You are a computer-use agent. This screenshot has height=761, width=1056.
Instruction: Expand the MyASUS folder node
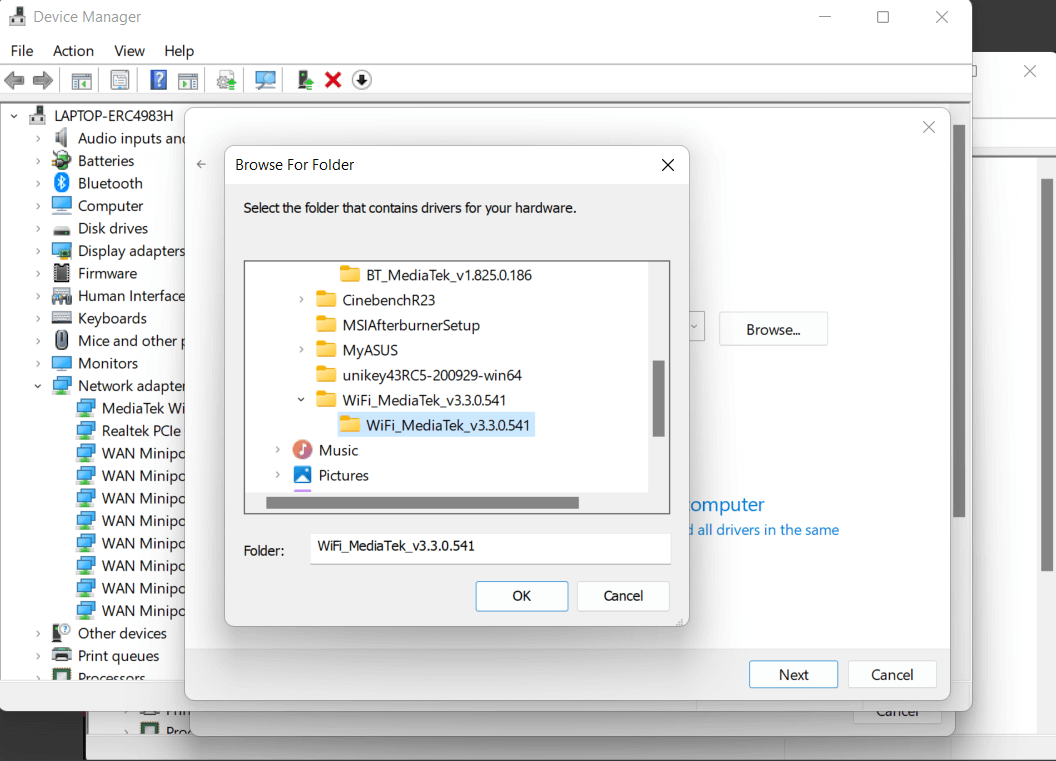302,350
